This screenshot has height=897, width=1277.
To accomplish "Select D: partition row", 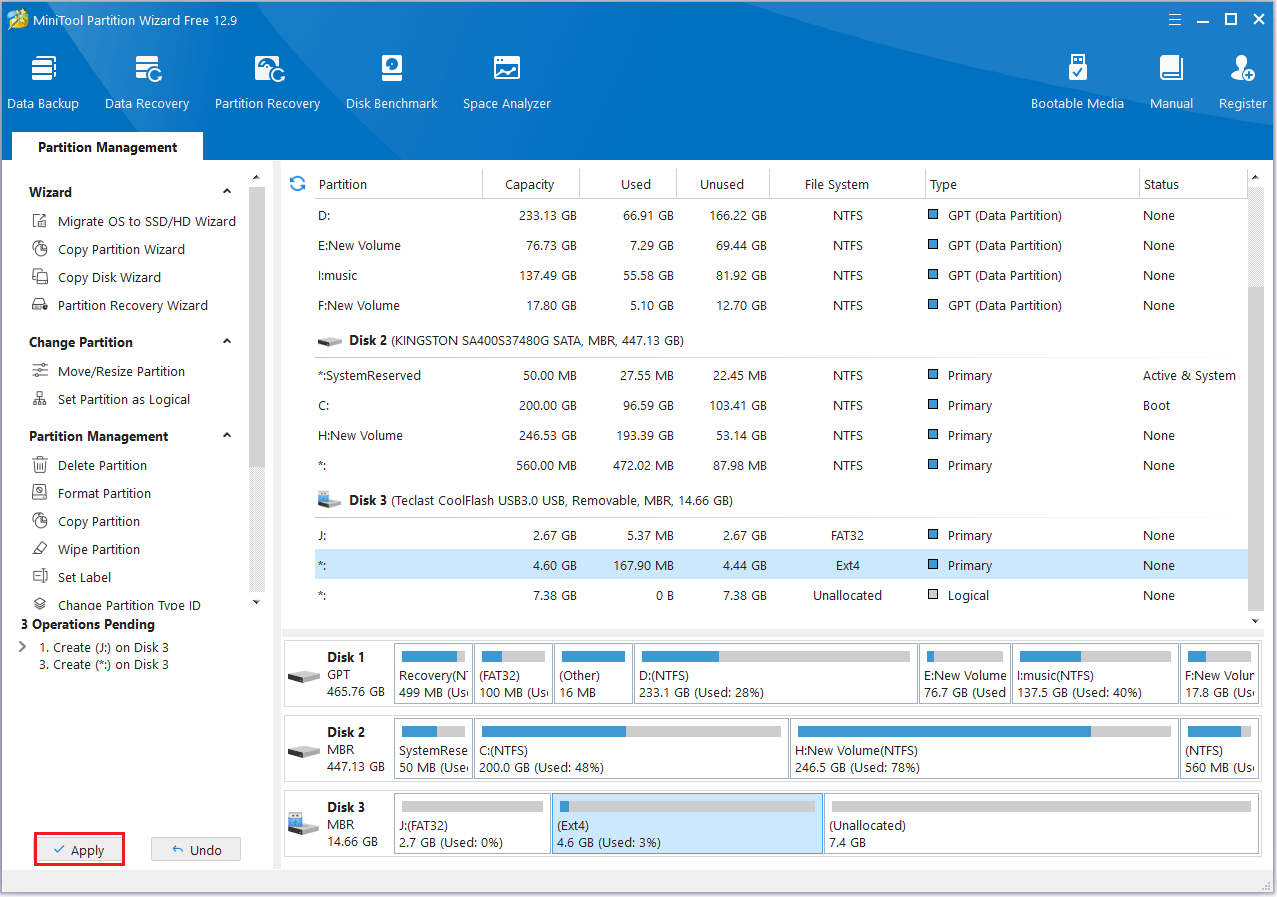I will coord(782,215).
